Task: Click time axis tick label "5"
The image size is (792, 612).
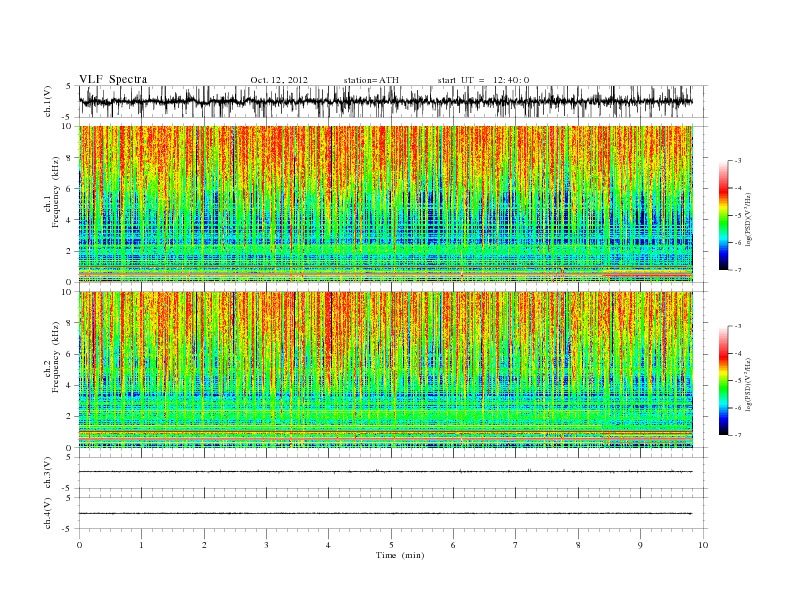Action: coord(391,545)
